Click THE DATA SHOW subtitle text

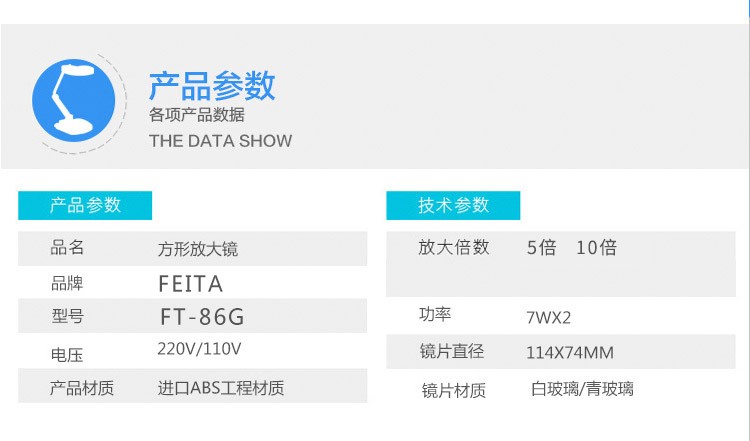point(221,141)
